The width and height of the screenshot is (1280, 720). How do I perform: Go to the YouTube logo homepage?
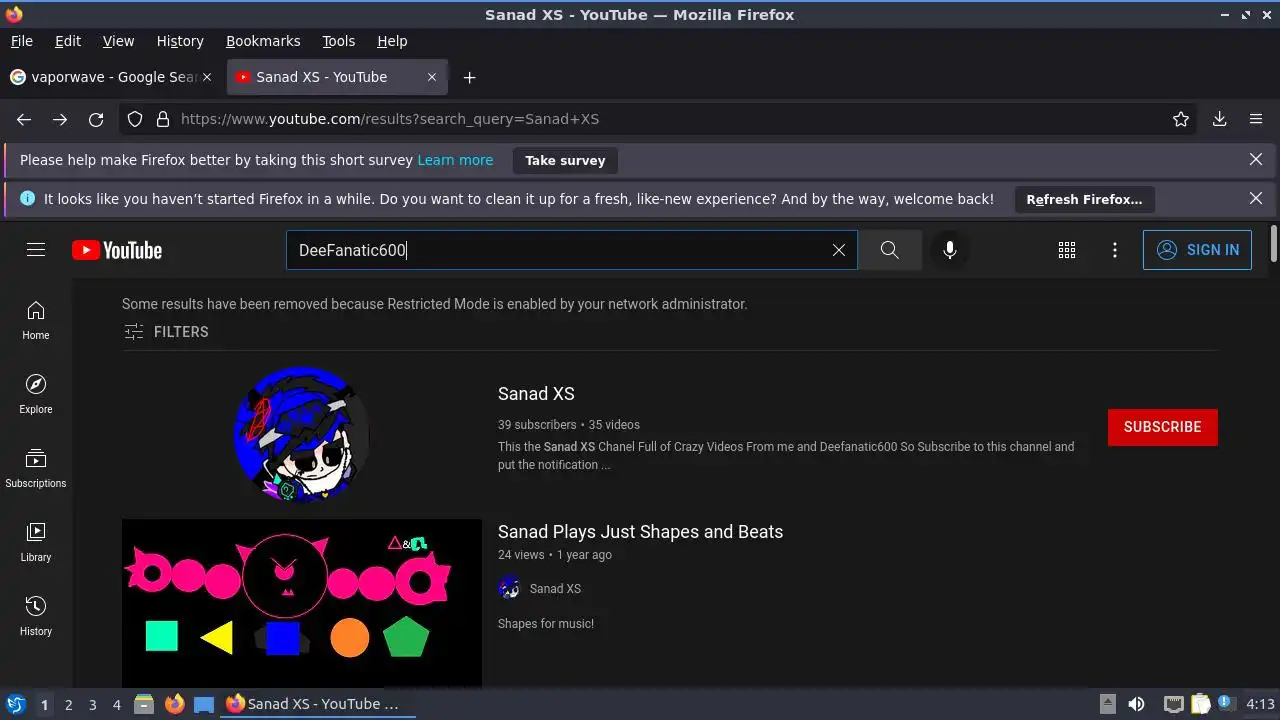coord(117,250)
